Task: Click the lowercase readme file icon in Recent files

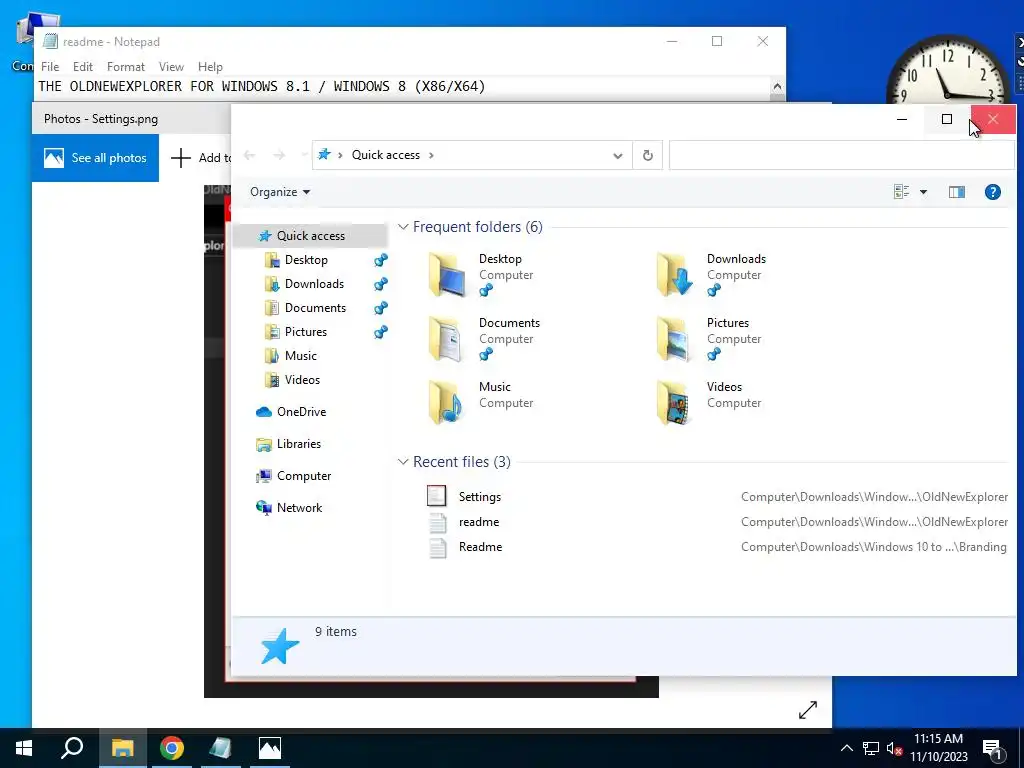Action: point(438,522)
